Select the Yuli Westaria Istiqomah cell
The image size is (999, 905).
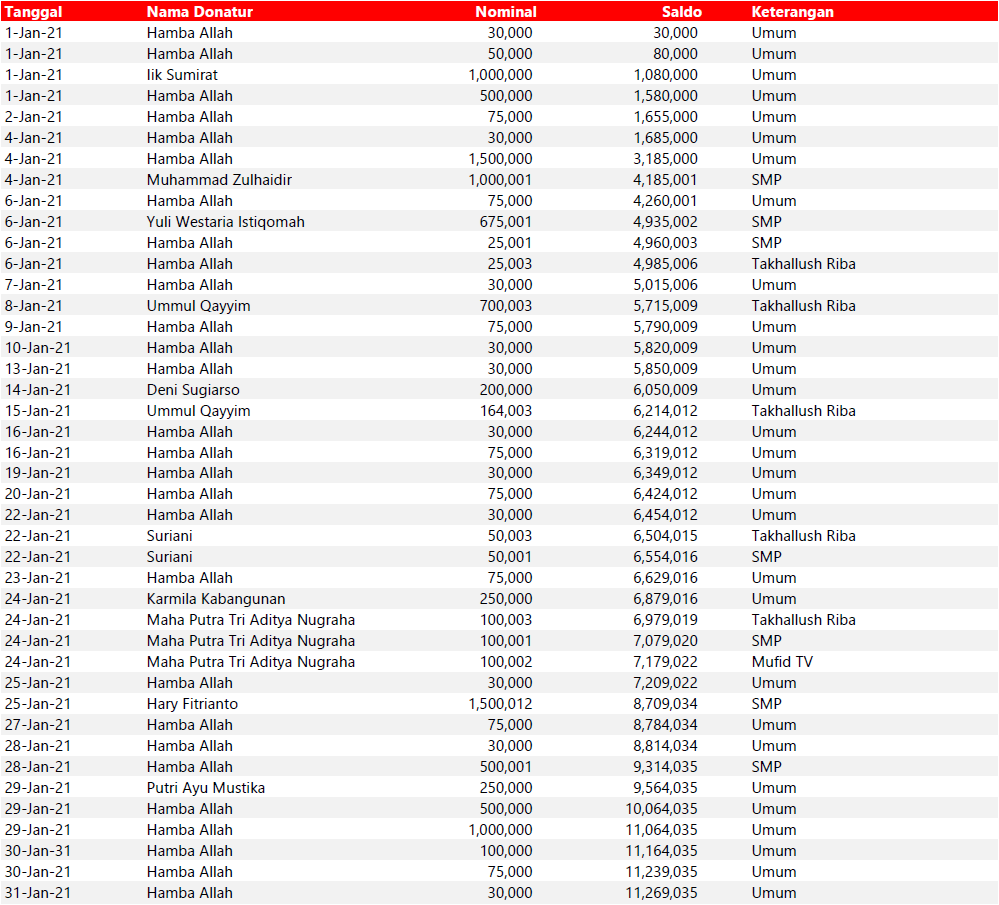coord(225,222)
